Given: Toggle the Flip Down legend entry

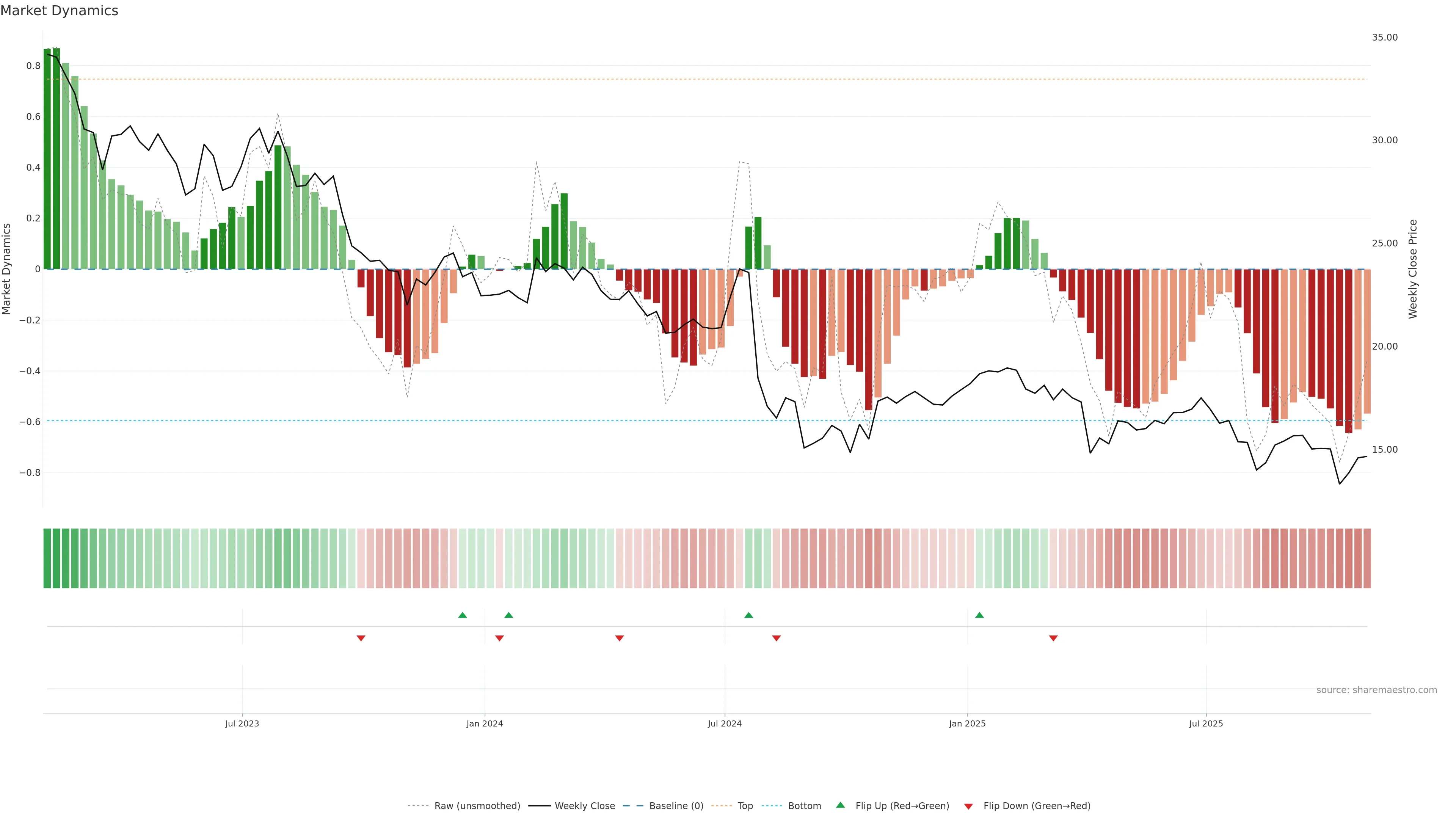Looking at the screenshot, I should point(1037,805).
